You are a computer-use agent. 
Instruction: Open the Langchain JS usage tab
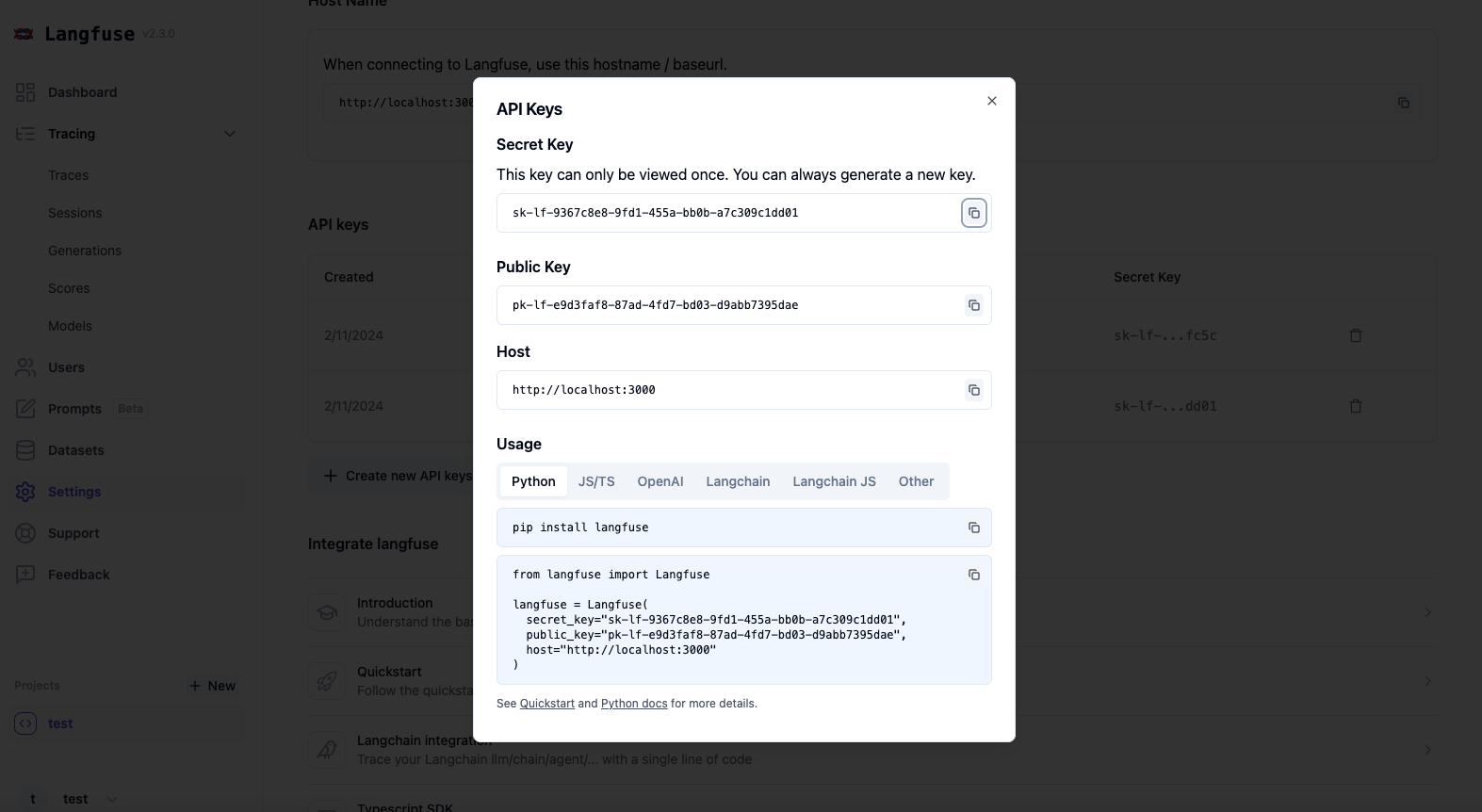point(834,481)
